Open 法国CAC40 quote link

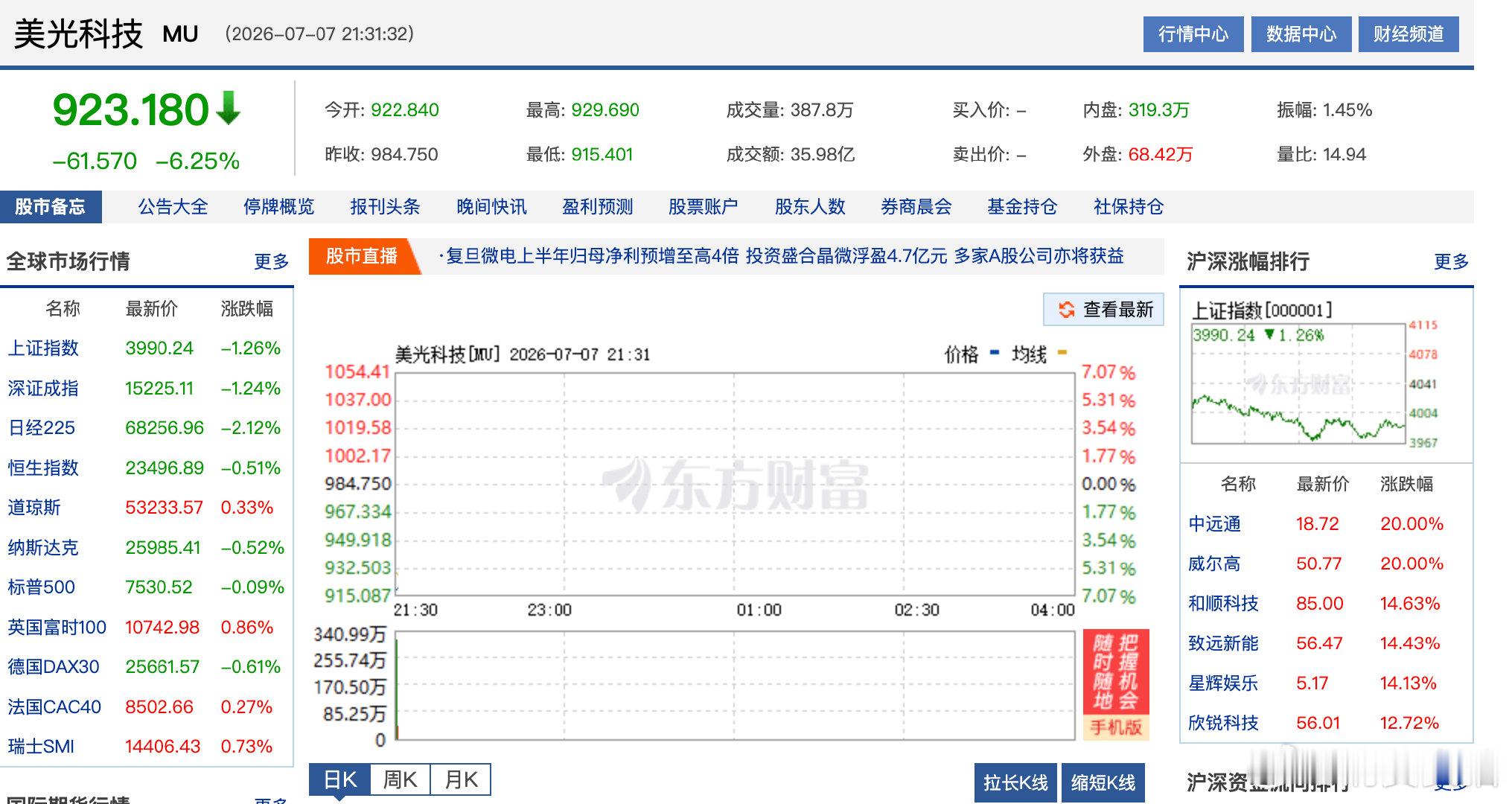(x=54, y=707)
